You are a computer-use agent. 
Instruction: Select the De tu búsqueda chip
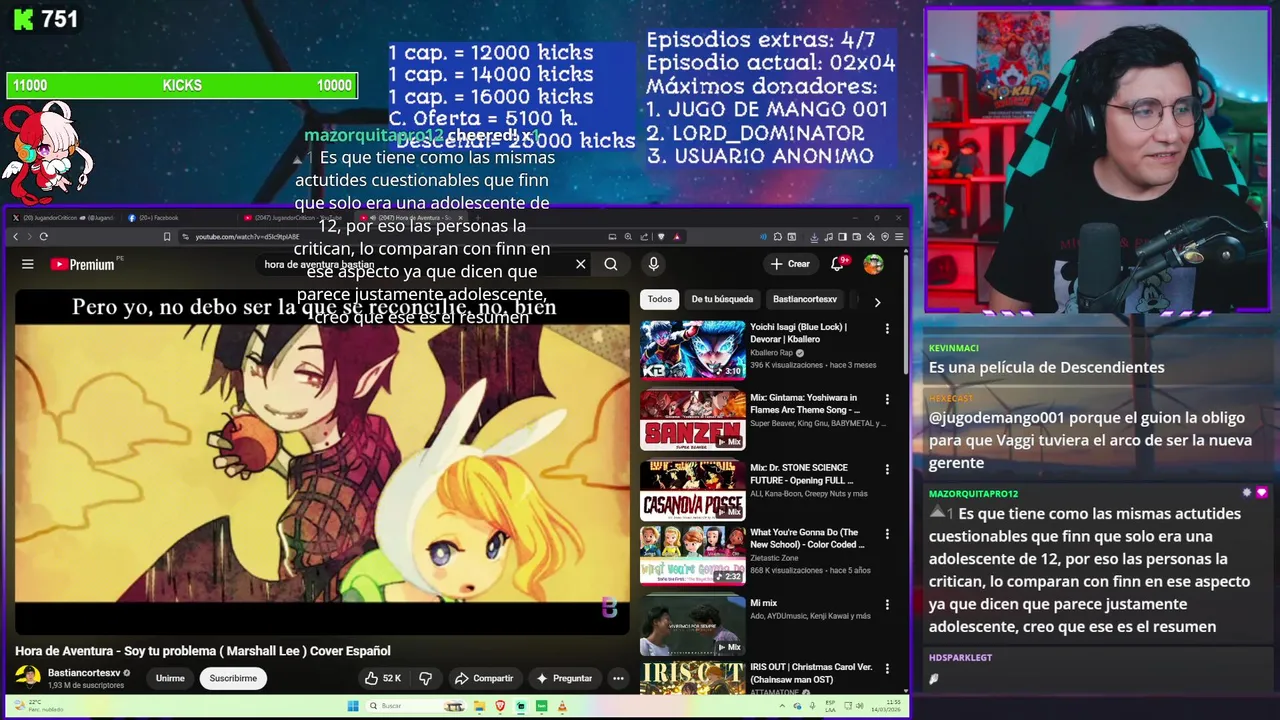[722, 299]
